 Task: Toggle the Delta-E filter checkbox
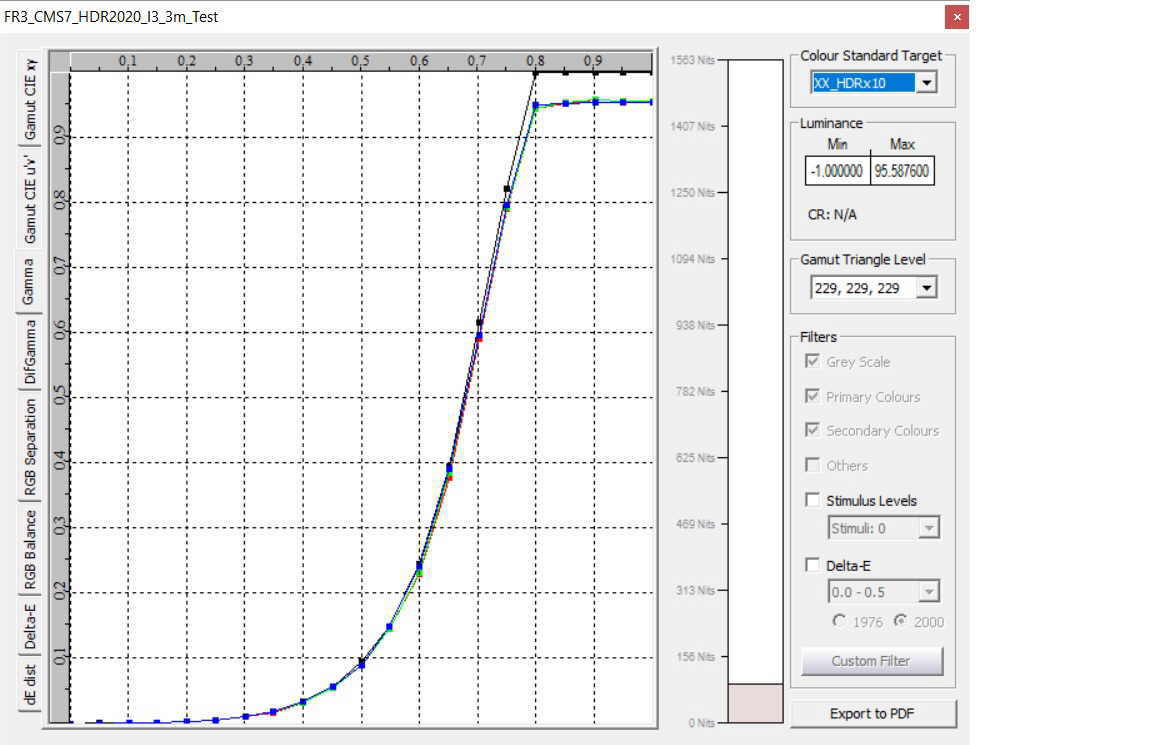813,565
